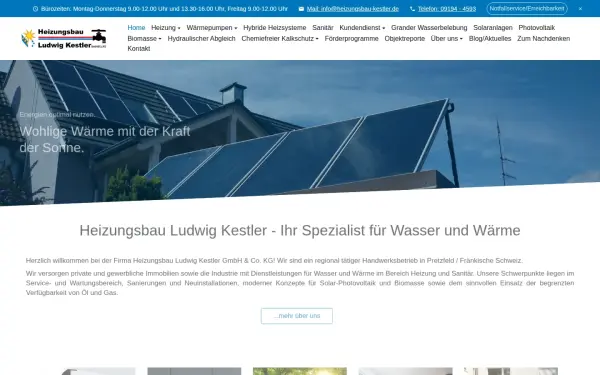This screenshot has width=600, height=375.
Task: Click hero headline 'Wohlige Wärme mit der Kraft der Sonne.'
Action: 105,139
